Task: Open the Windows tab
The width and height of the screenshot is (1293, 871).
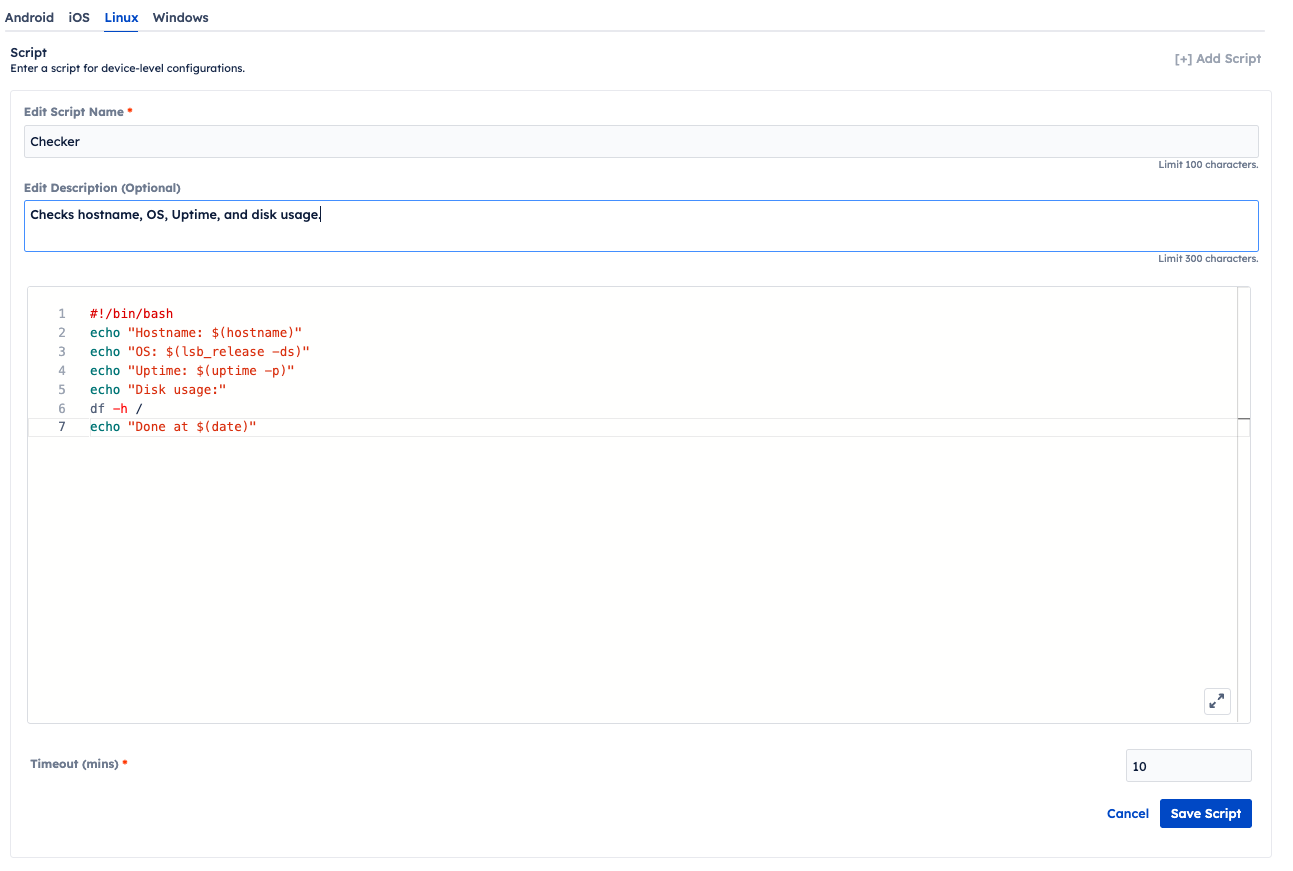Action: point(181,17)
